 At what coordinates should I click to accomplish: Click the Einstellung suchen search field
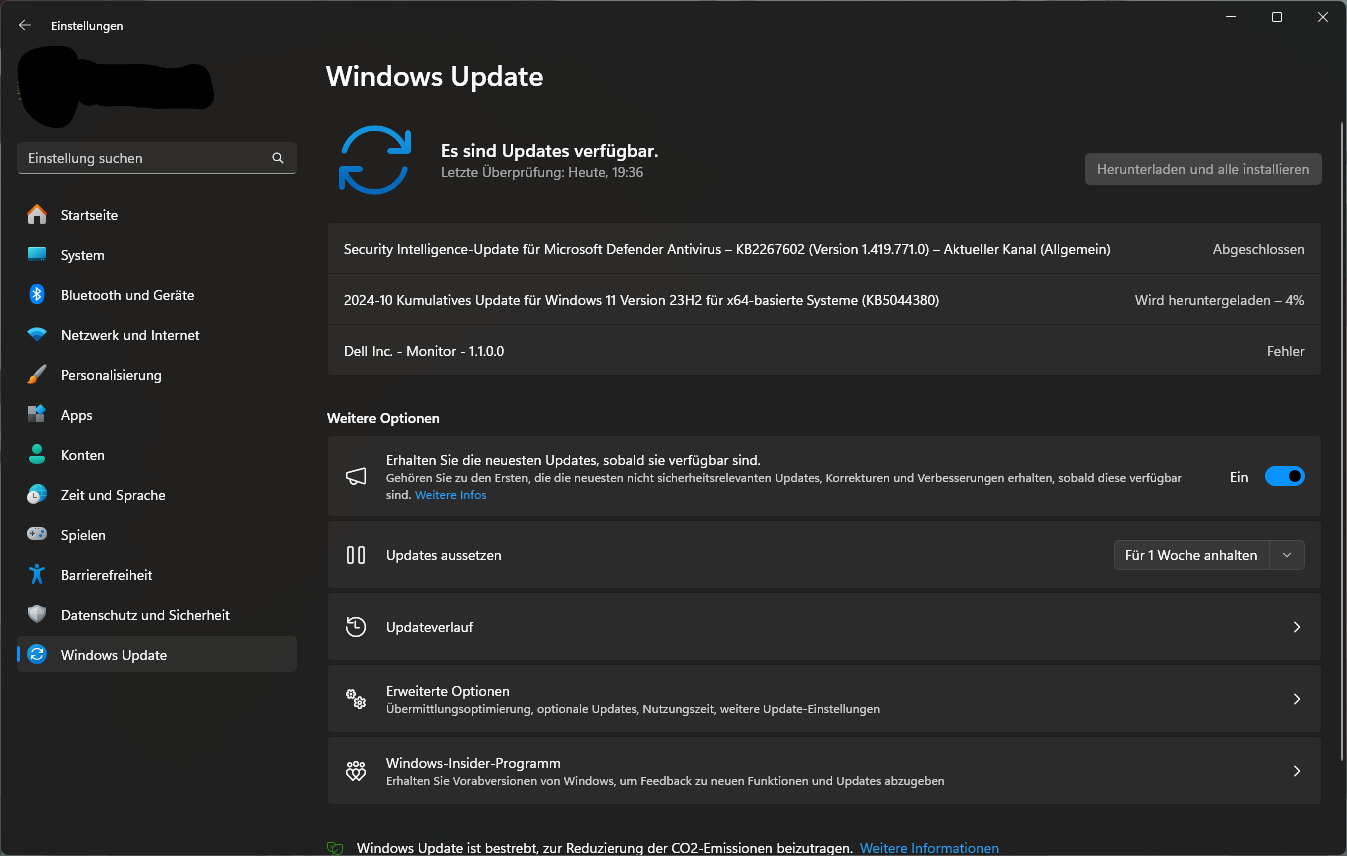coord(157,158)
